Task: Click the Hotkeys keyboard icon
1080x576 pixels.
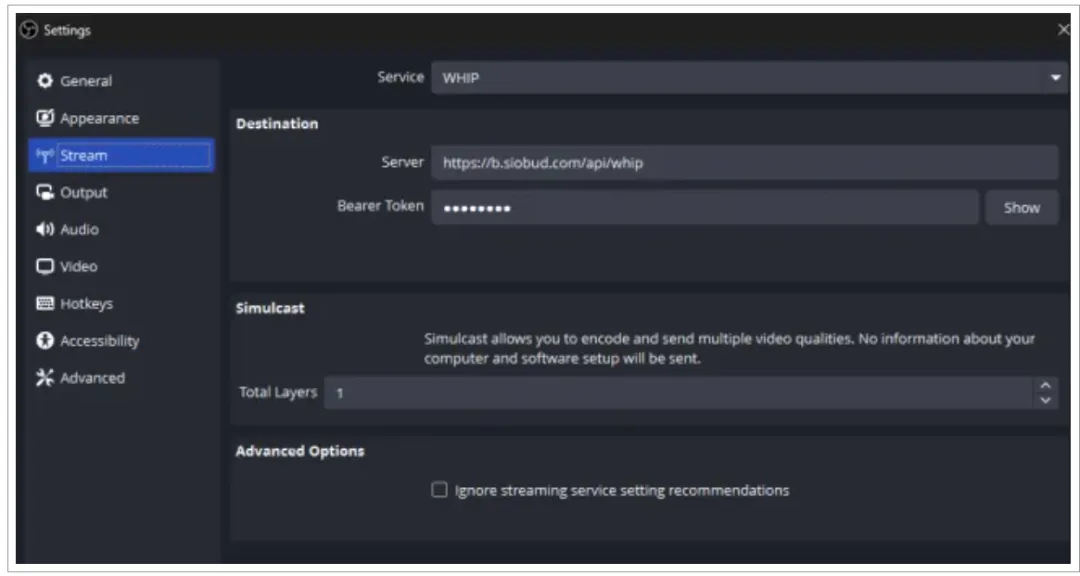Action: (x=45, y=304)
